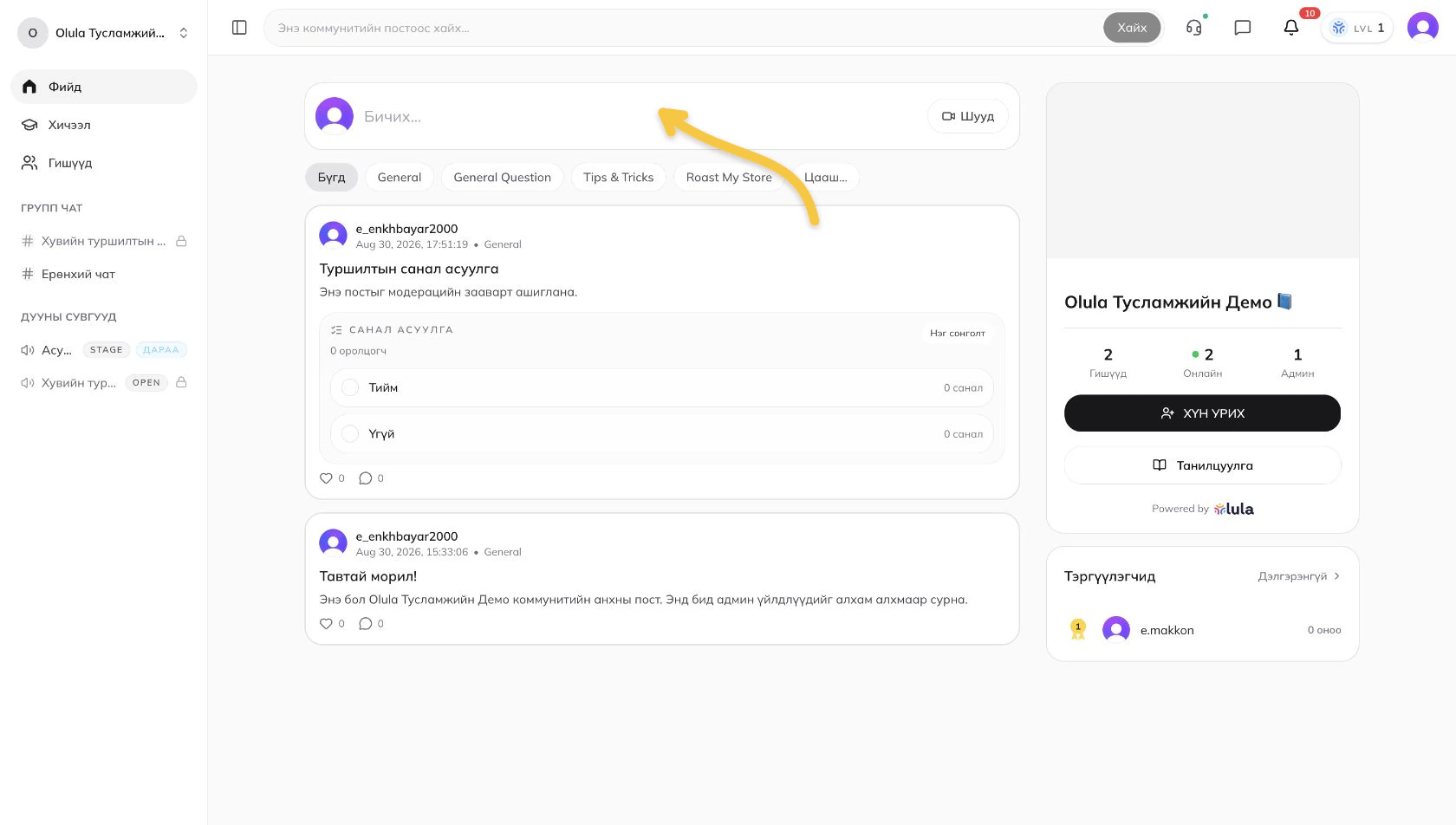Click ХҮН УРИХ invite button

[x=1203, y=413]
